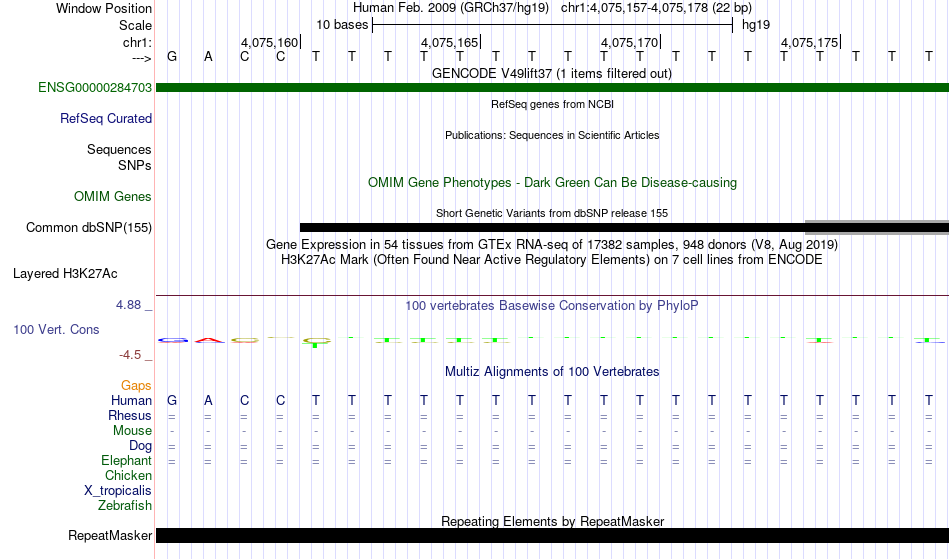
Task: Click the 4,075,170 ruler position
Action: 629,42
